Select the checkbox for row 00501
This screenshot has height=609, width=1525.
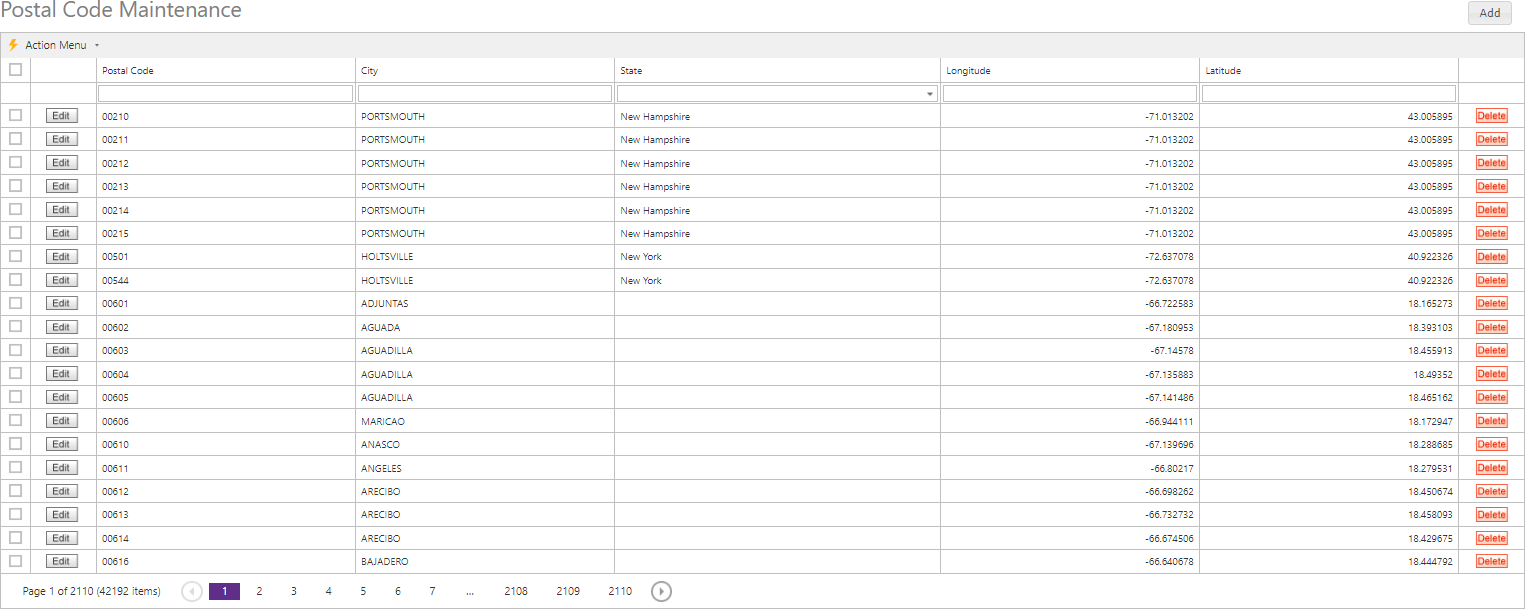pyautogui.click(x=15, y=256)
